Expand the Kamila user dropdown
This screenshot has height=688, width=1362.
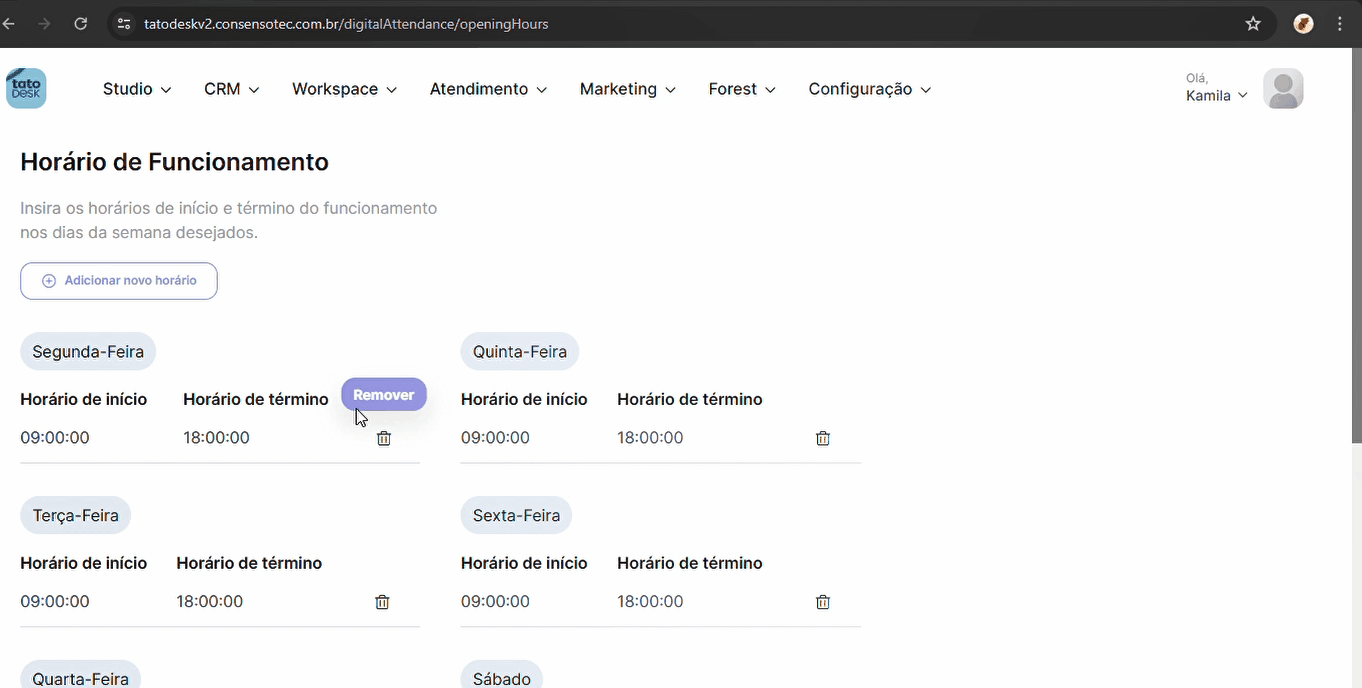pyautogui.click(x=1216, y=96)
